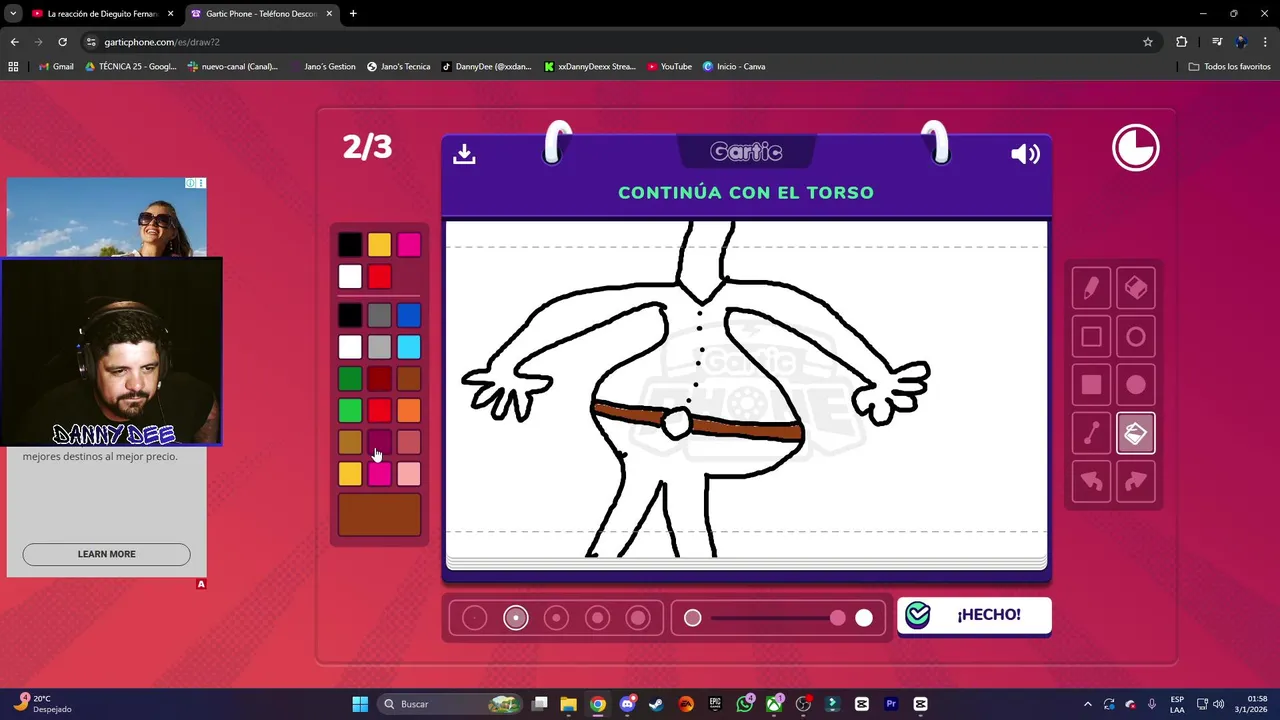Viewport: 1280px width, 720px height.
Task: Pick the blue color swatch
Action: pos(409,316)
